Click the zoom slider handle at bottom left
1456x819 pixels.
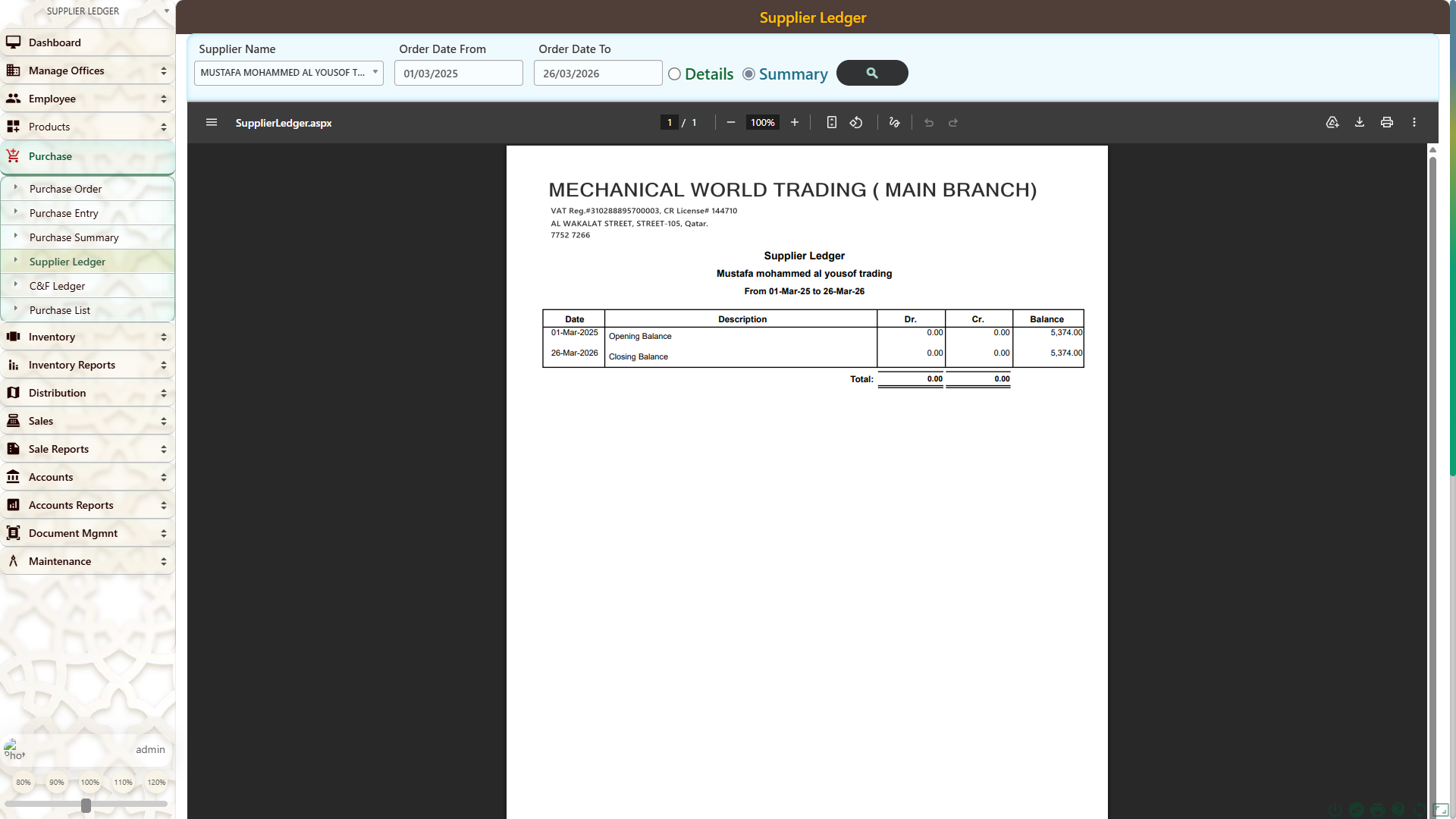click(86, 805)
